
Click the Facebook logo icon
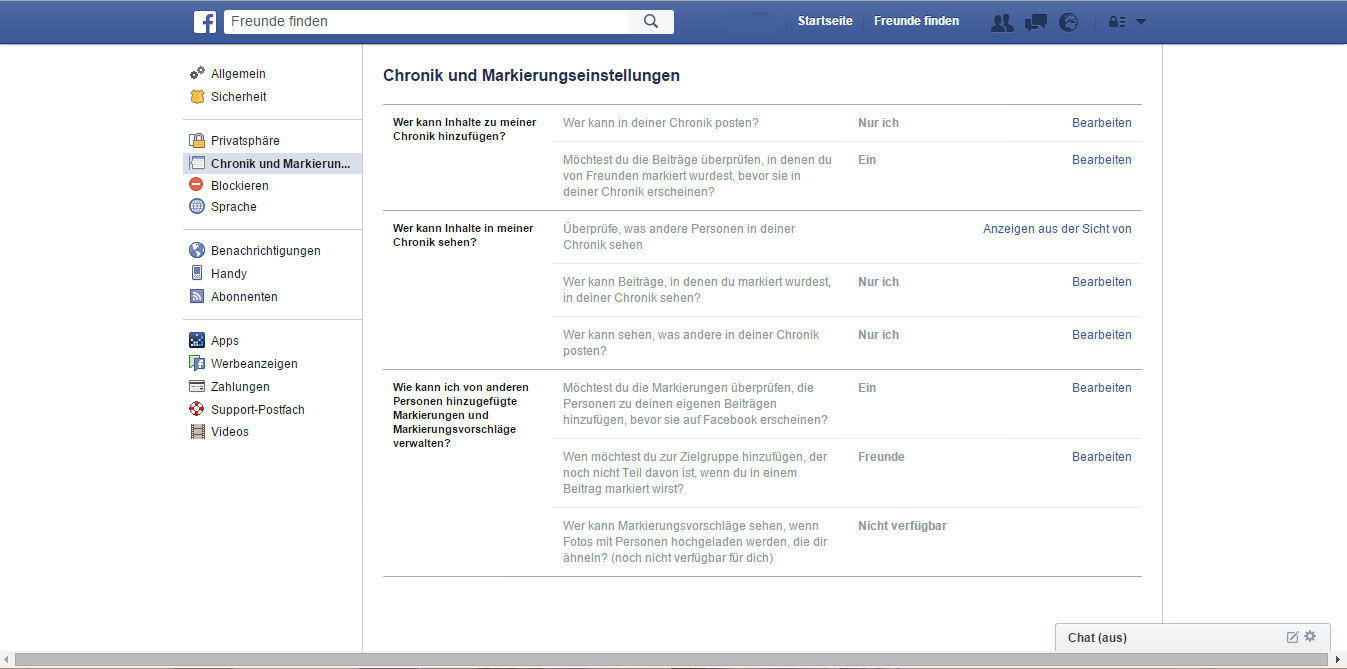click(204, 22)
